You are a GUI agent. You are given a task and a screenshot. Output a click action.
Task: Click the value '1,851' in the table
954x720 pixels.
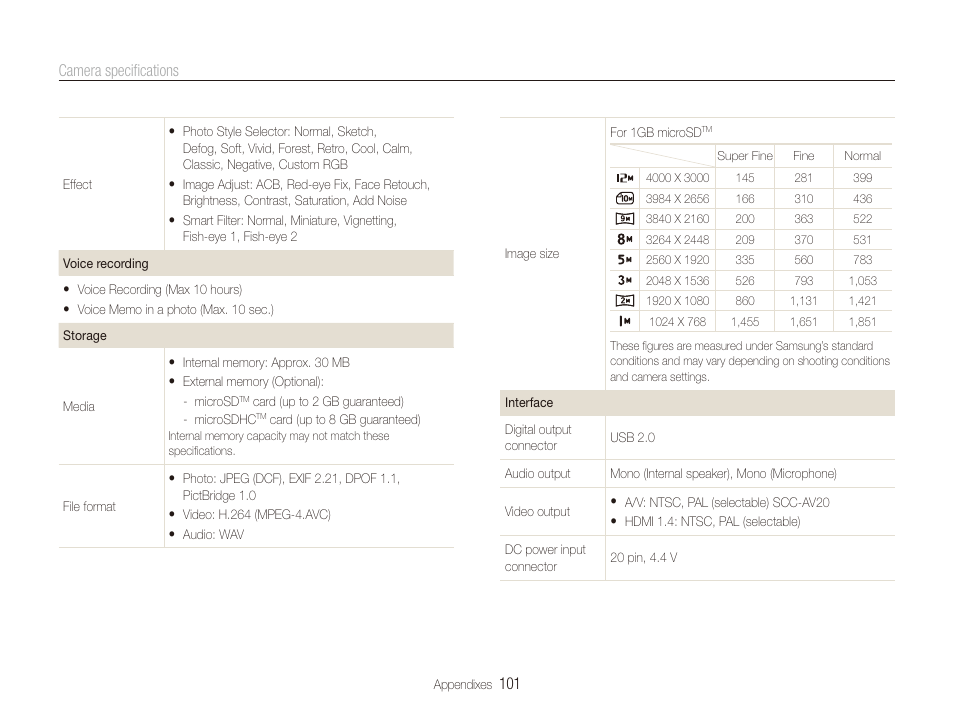point(862,321)
